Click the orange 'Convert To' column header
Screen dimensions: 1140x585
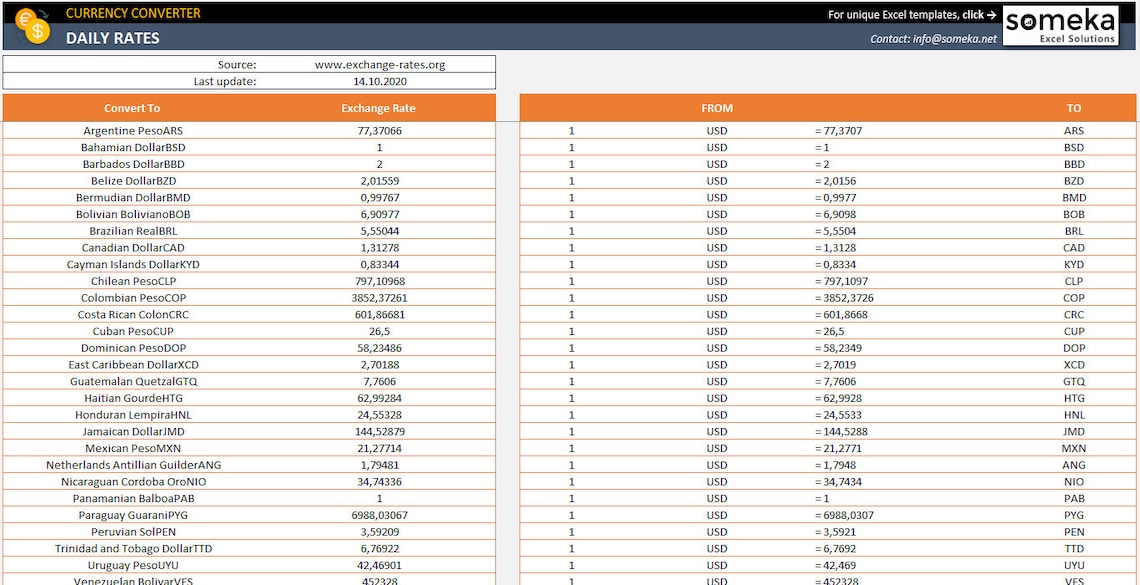pyautogui.click(x=132, y=107)
